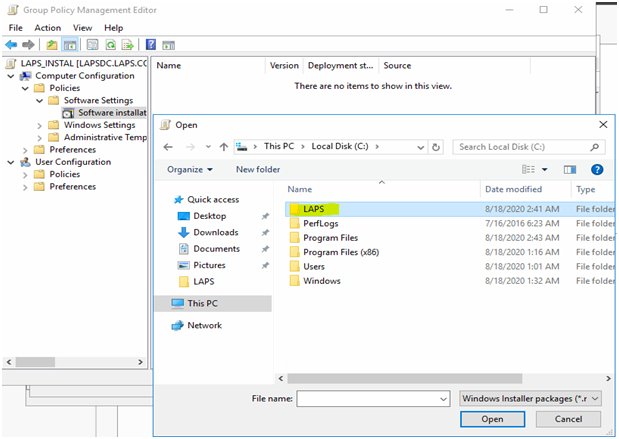Open the Help menu
The height and width of the screenshot is (439, 619).
point(114,28)
